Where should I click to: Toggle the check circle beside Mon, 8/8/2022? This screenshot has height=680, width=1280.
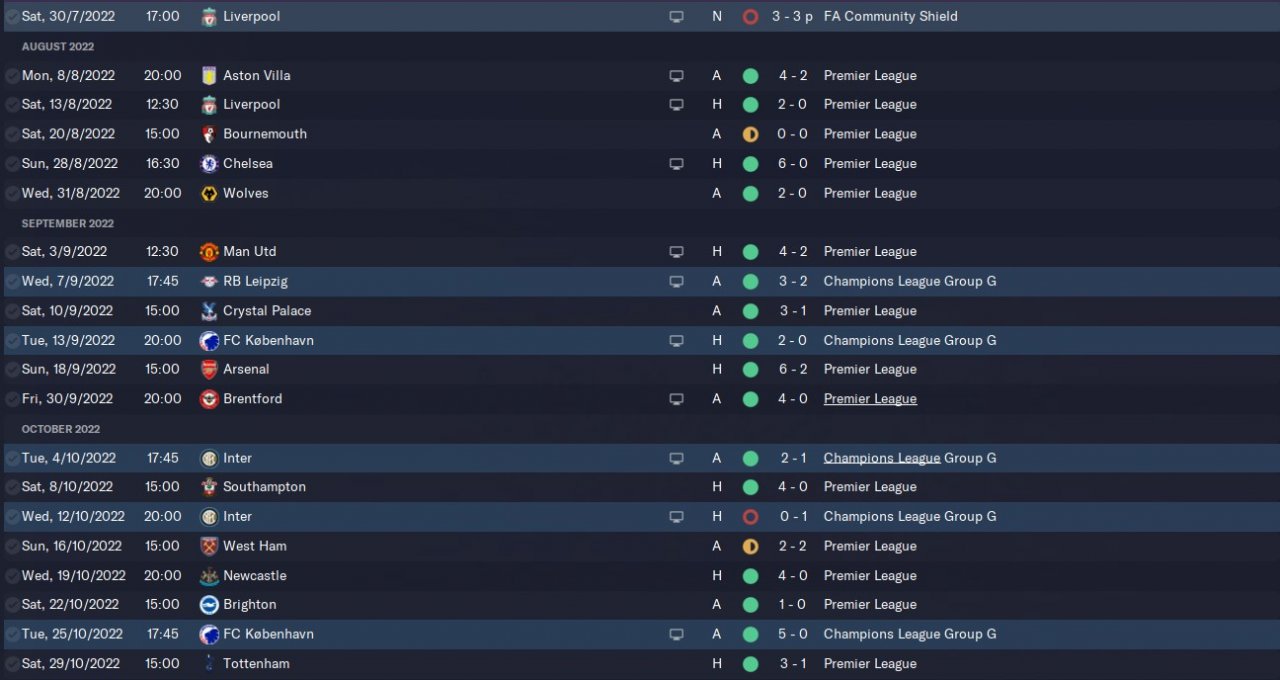pyautogui.click(x=11, y=75)
